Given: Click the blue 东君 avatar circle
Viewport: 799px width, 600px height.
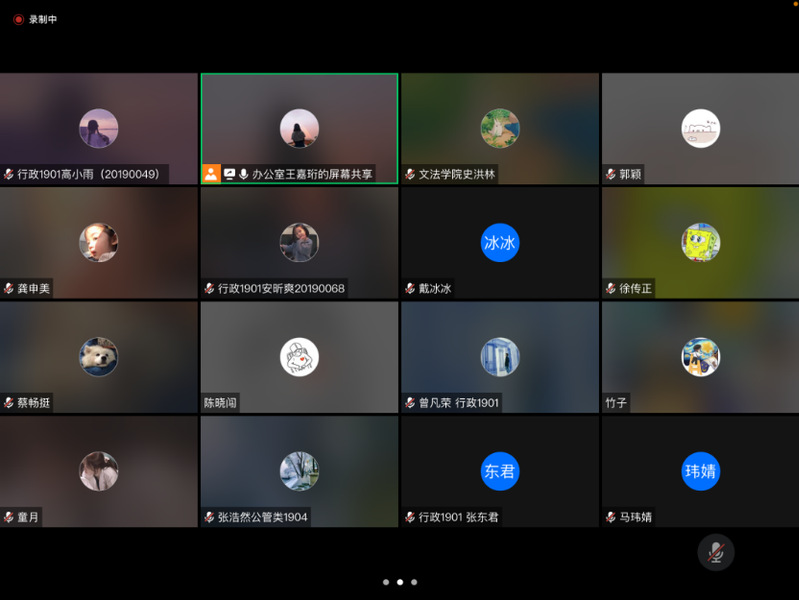Looking at the screenshot, I should tap(499, 471).
